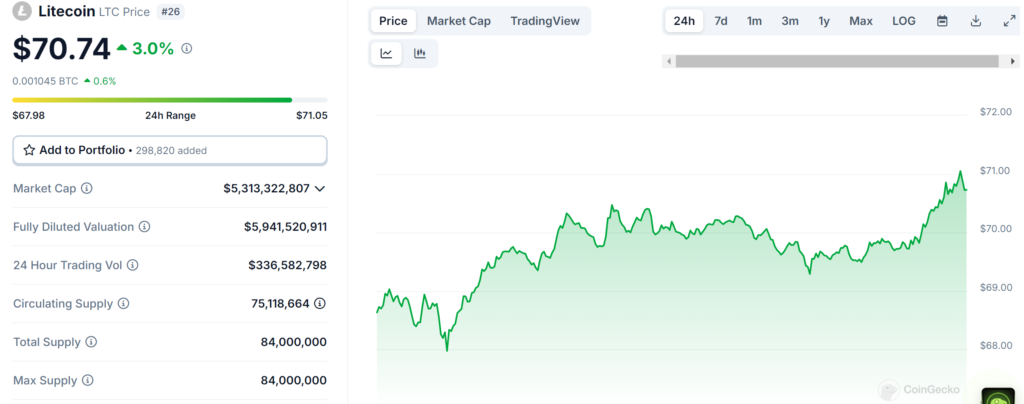
Task: Click the Litecoin logo icon
Action: coord(22,13)
